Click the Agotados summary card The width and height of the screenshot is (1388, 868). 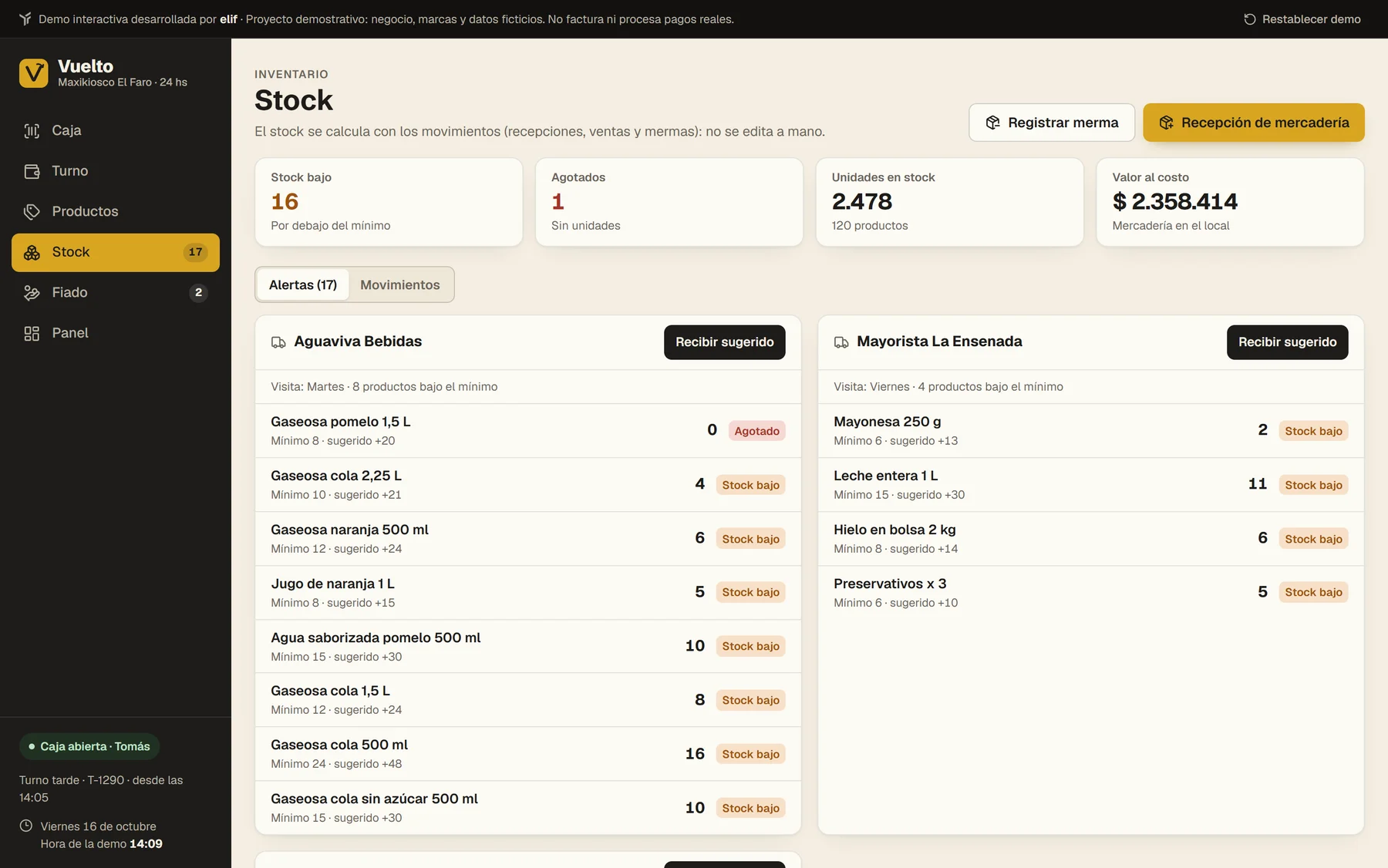[x=669, y=202]
